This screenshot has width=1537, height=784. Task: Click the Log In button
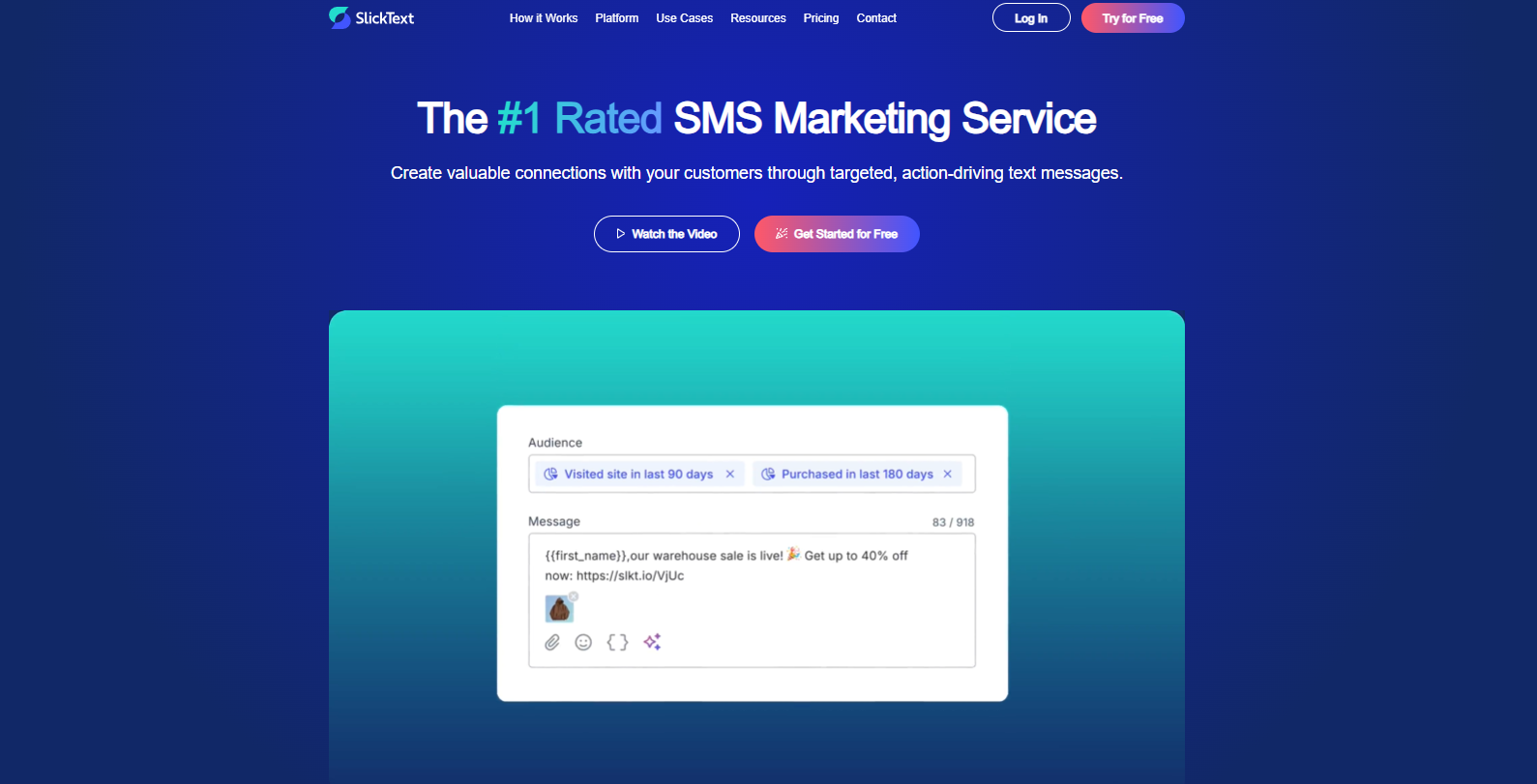[1031, 18]
